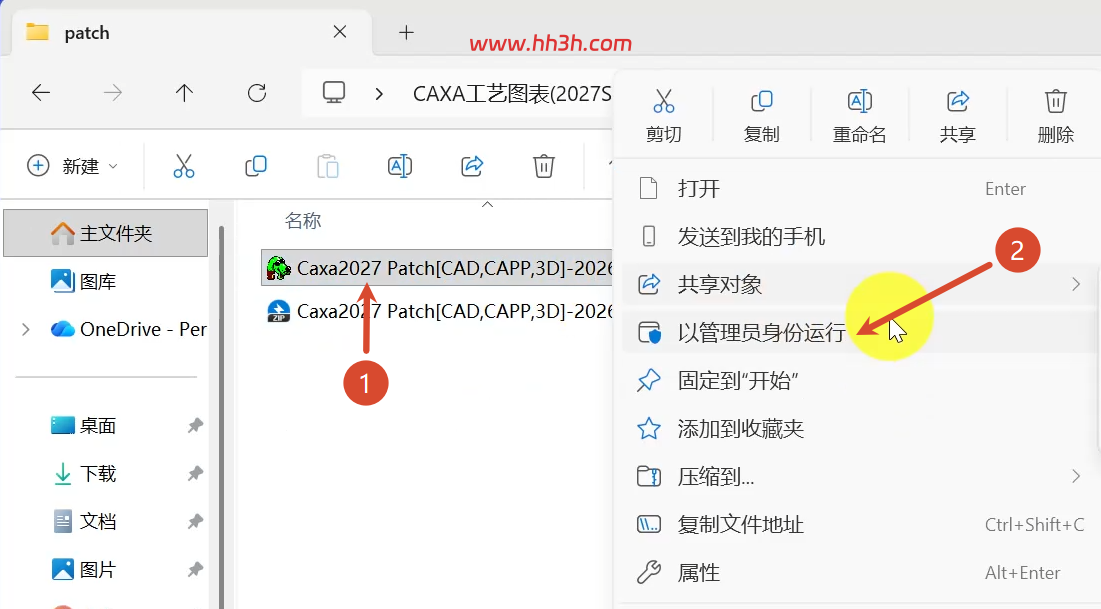This screenshot has height=609, width=1101.
Task: Select 固定到"开始" entry
Action: [x=857, y=381]
